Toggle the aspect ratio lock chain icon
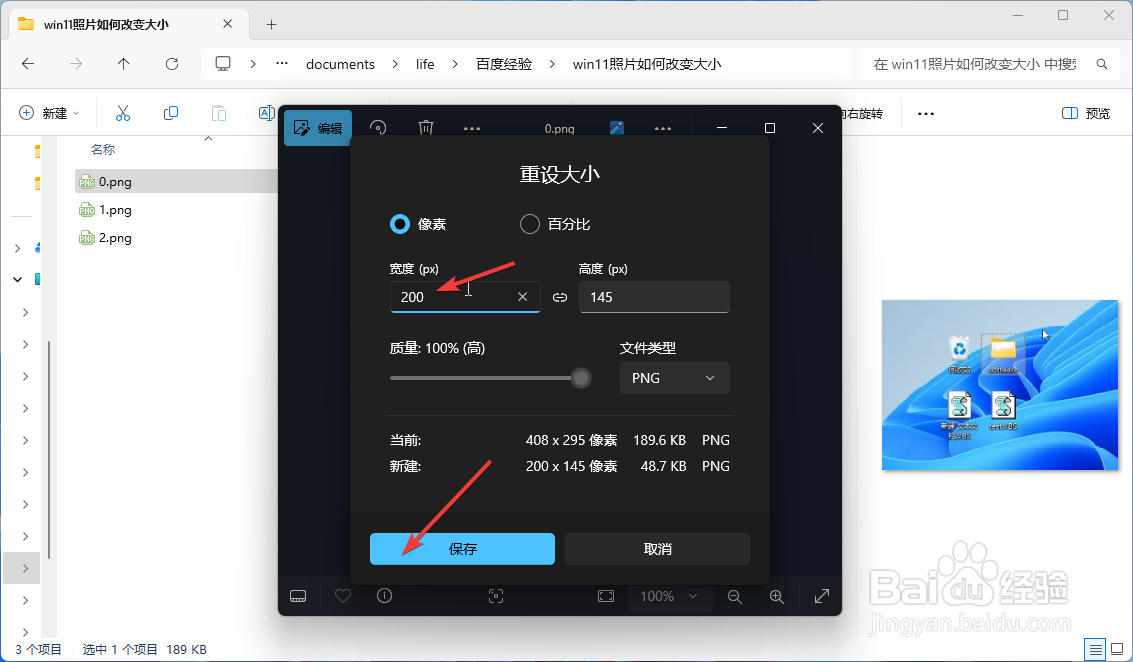This screenshot has height=662, width=1133. 559,296
